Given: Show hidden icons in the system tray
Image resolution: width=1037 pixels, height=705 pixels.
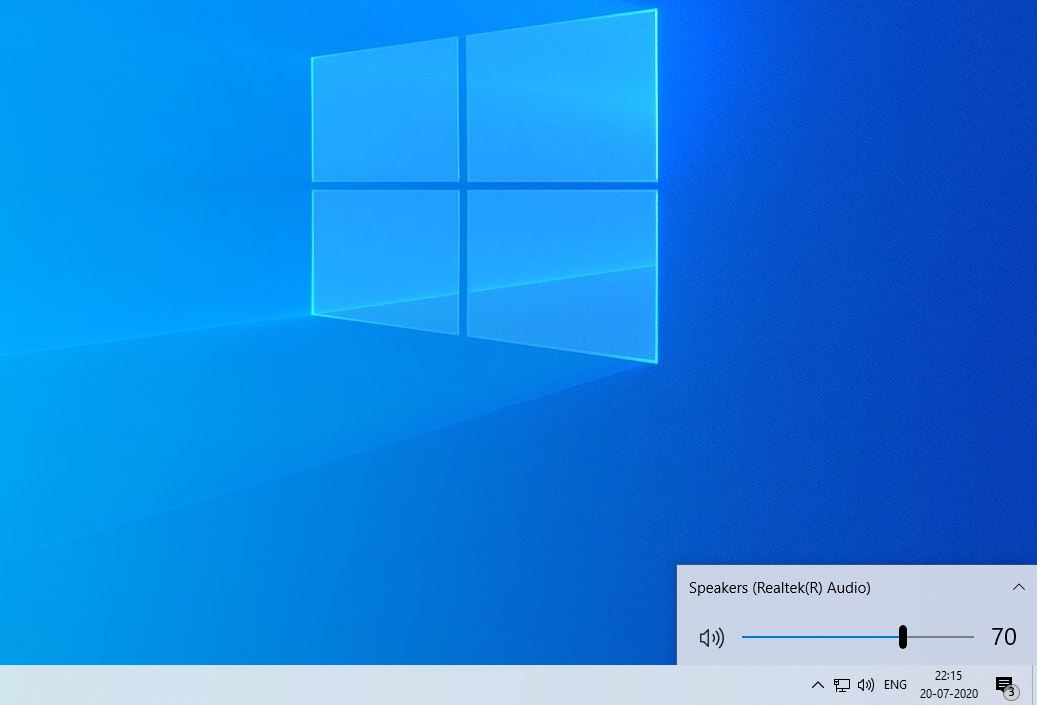Looking at the screenshot, I should [817, 685].
